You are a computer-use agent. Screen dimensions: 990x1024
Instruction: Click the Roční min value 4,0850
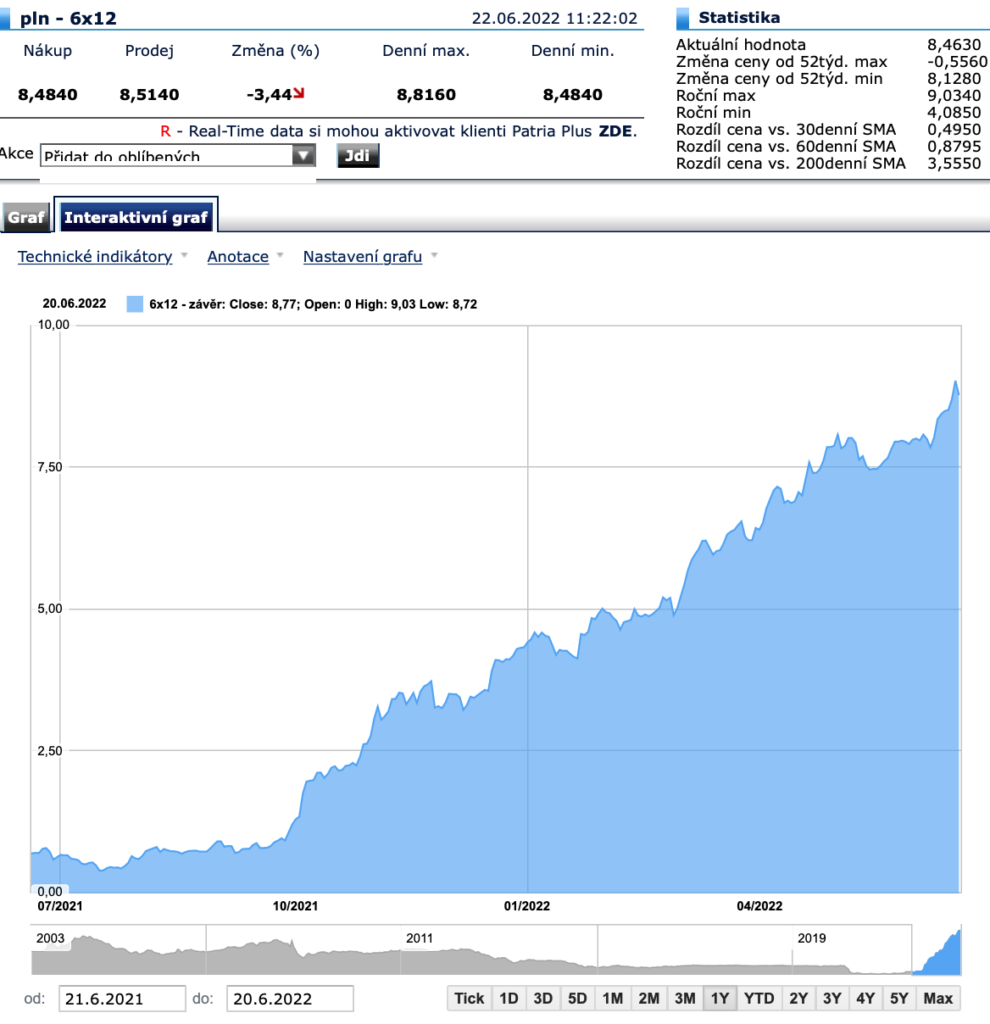[954, 113]
